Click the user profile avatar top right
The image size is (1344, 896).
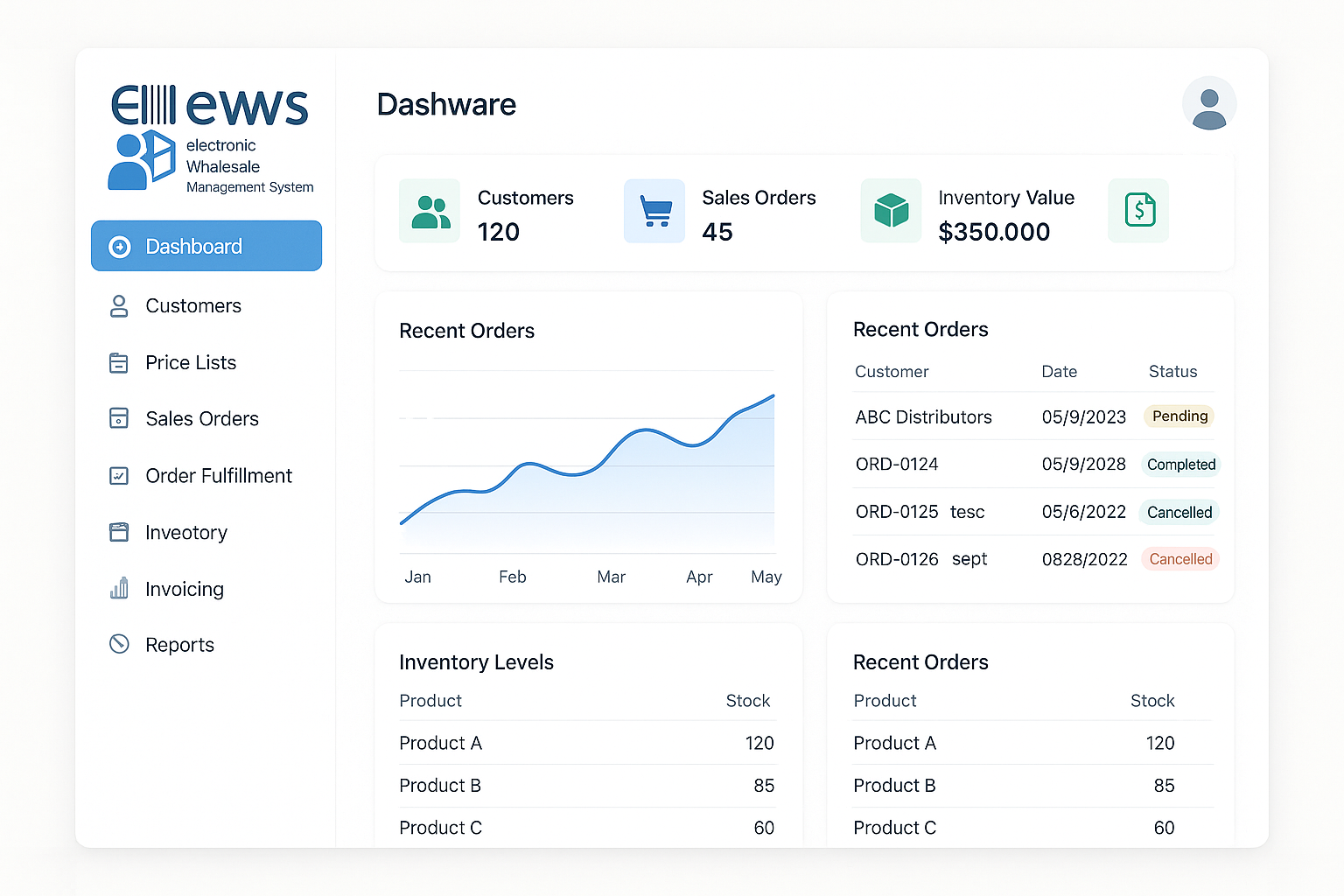pos(1209,103)
